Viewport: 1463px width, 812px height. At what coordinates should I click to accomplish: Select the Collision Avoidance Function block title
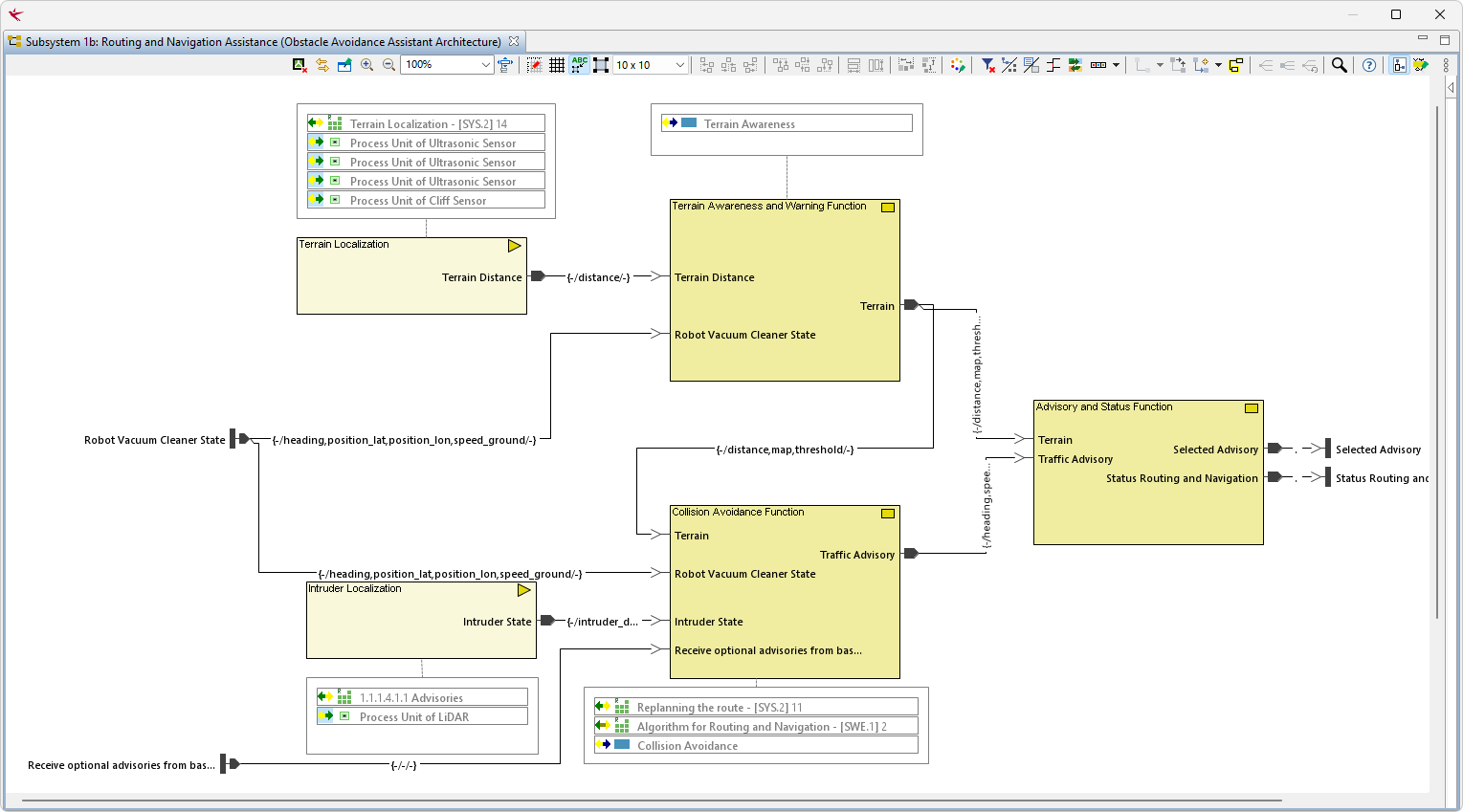(738, 513)
